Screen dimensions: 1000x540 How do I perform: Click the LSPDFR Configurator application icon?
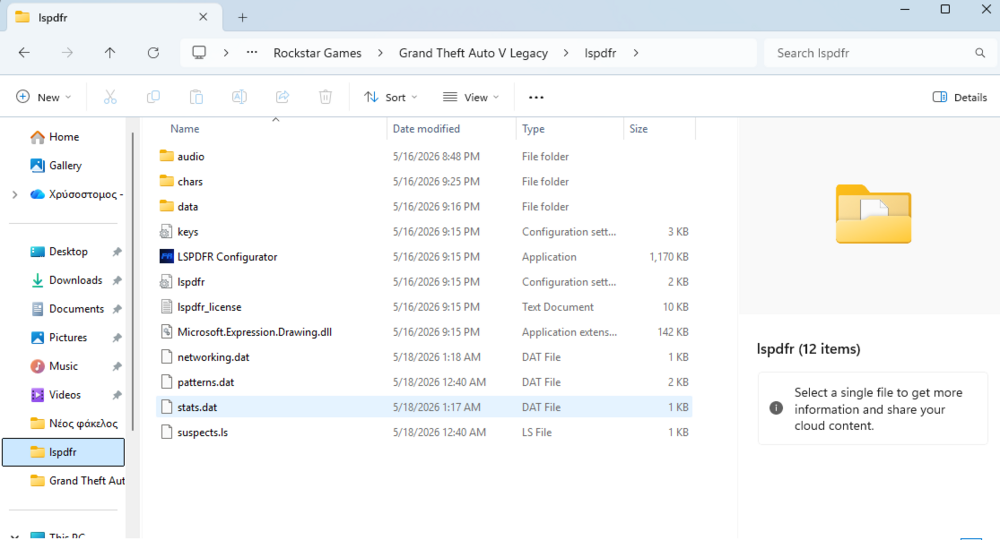coord(166,256)
